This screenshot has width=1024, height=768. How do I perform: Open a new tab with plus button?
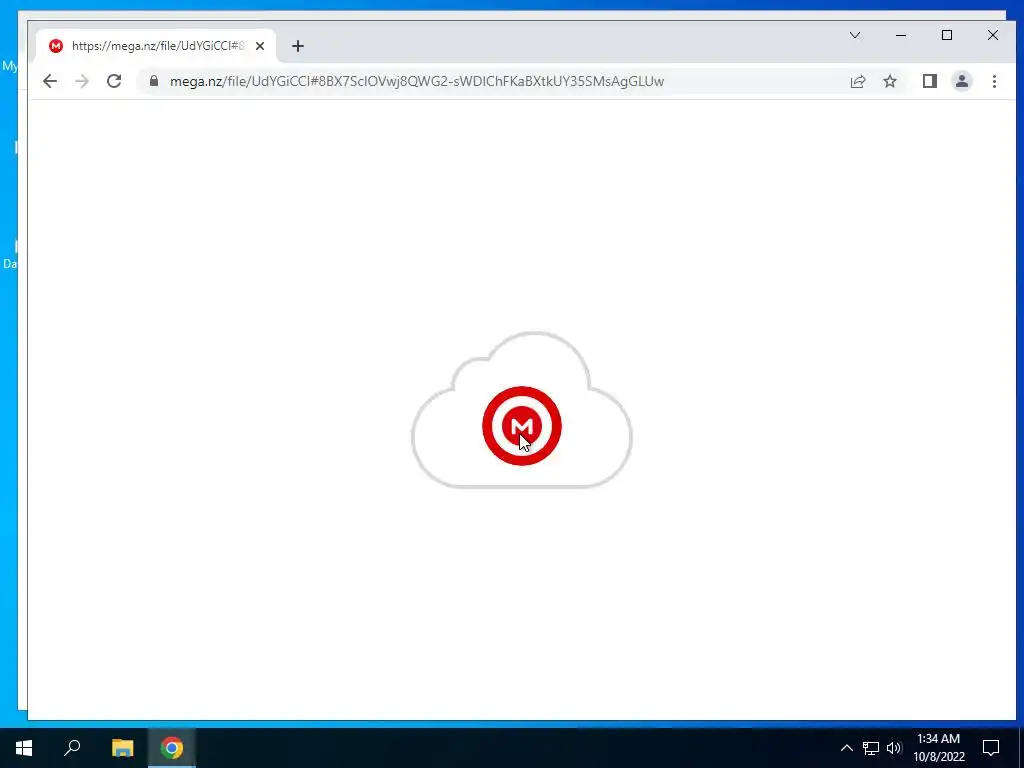(298, 46)
